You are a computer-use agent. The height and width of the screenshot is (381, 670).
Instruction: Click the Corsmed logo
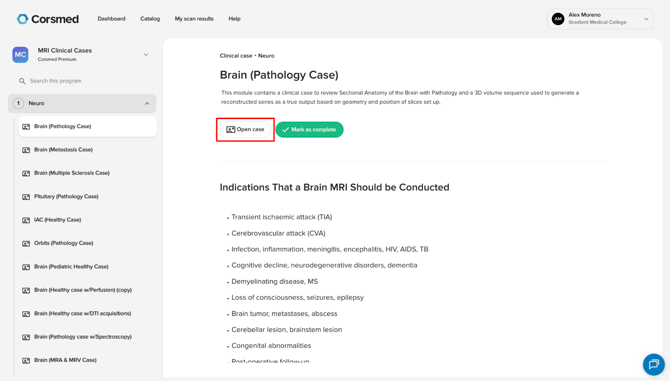[47, 19]
